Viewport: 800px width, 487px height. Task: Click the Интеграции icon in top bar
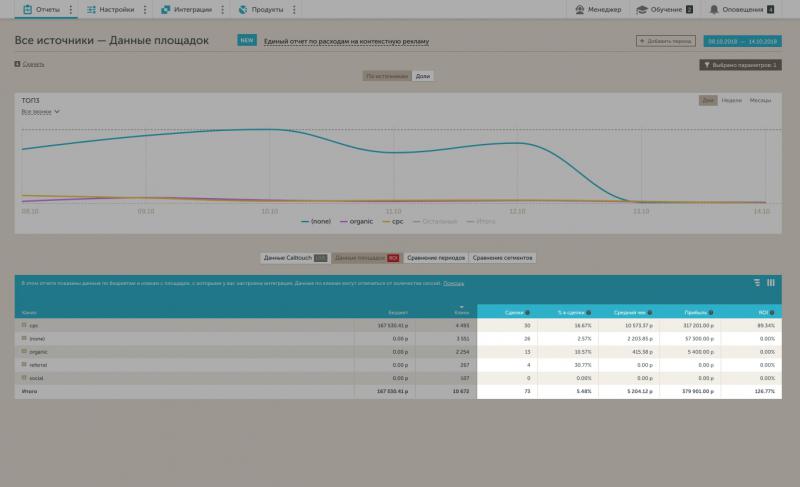(165, 9)
